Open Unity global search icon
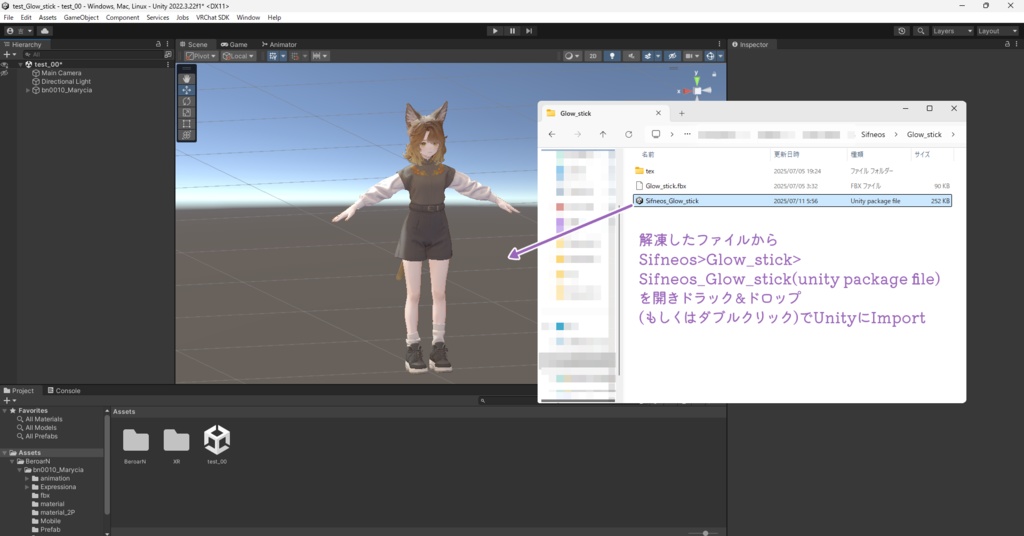 (921, 31)
